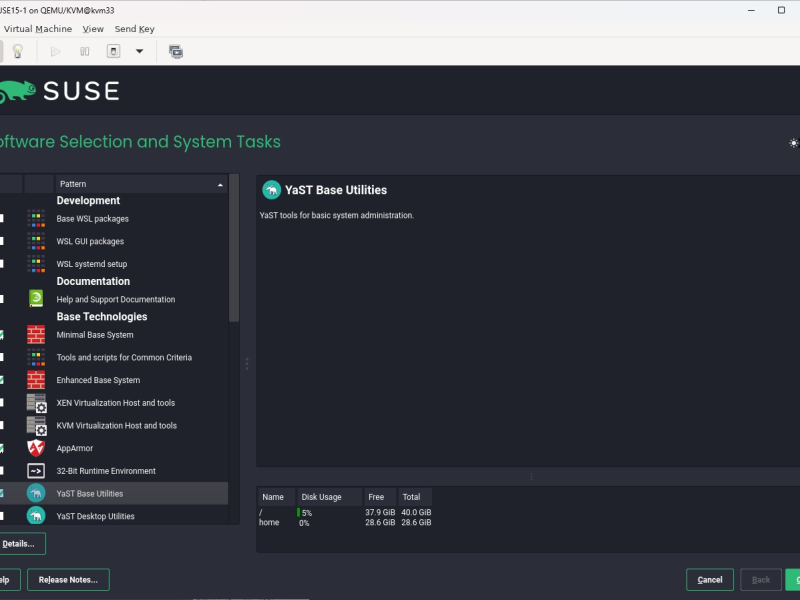Toggle the Minimal Base System checkbox

click(x=2, y=335)
